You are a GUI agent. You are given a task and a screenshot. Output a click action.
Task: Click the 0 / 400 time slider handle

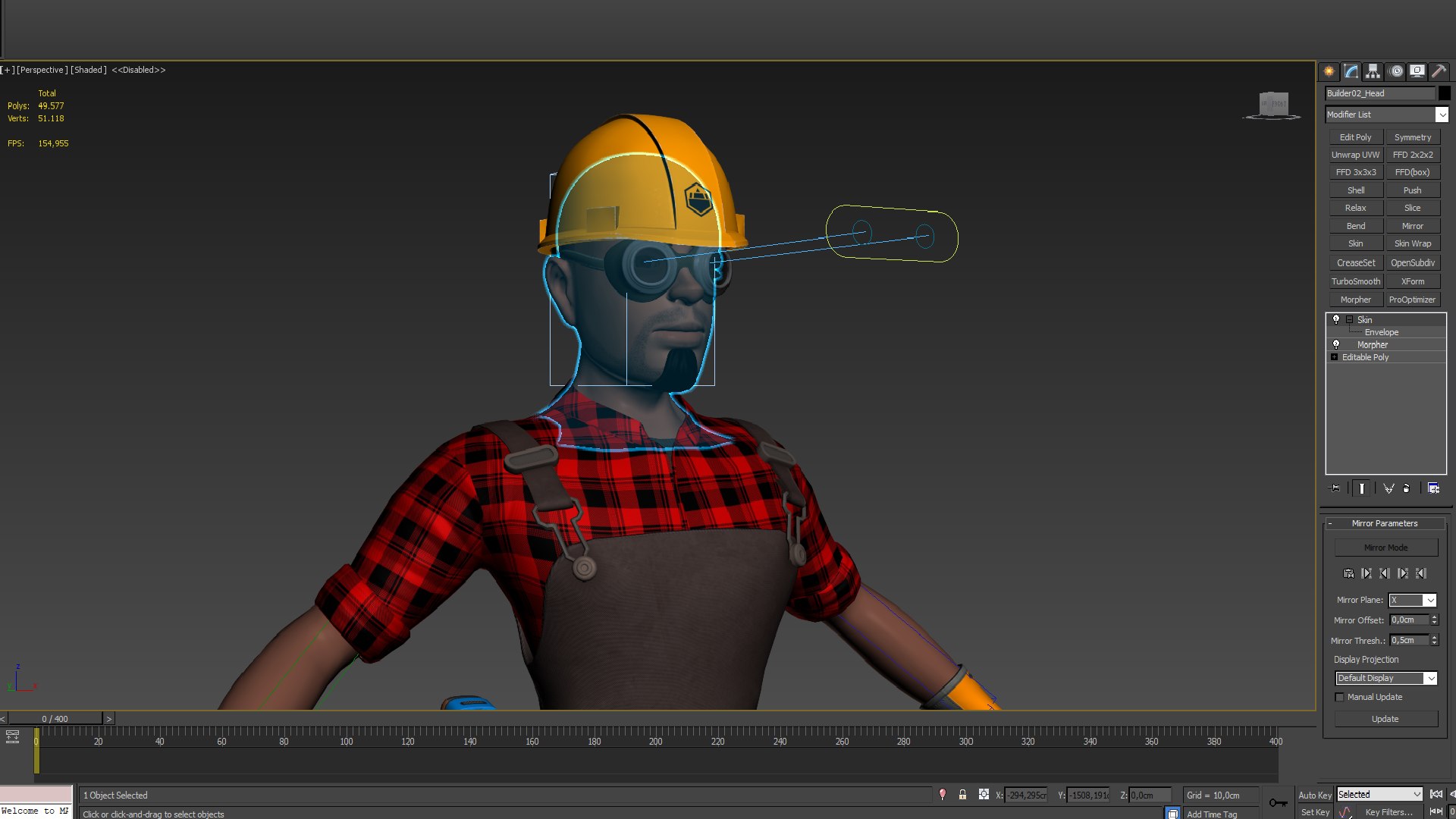click(x=55, y=719)
